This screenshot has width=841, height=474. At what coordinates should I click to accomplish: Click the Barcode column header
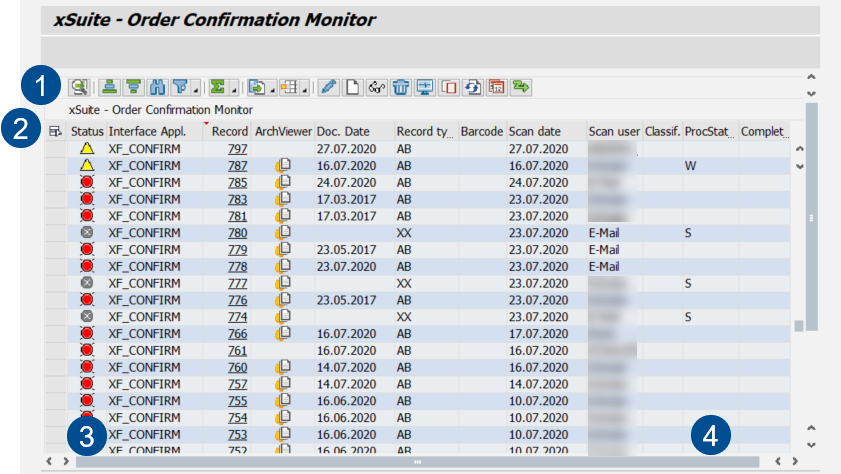[482, 131]
